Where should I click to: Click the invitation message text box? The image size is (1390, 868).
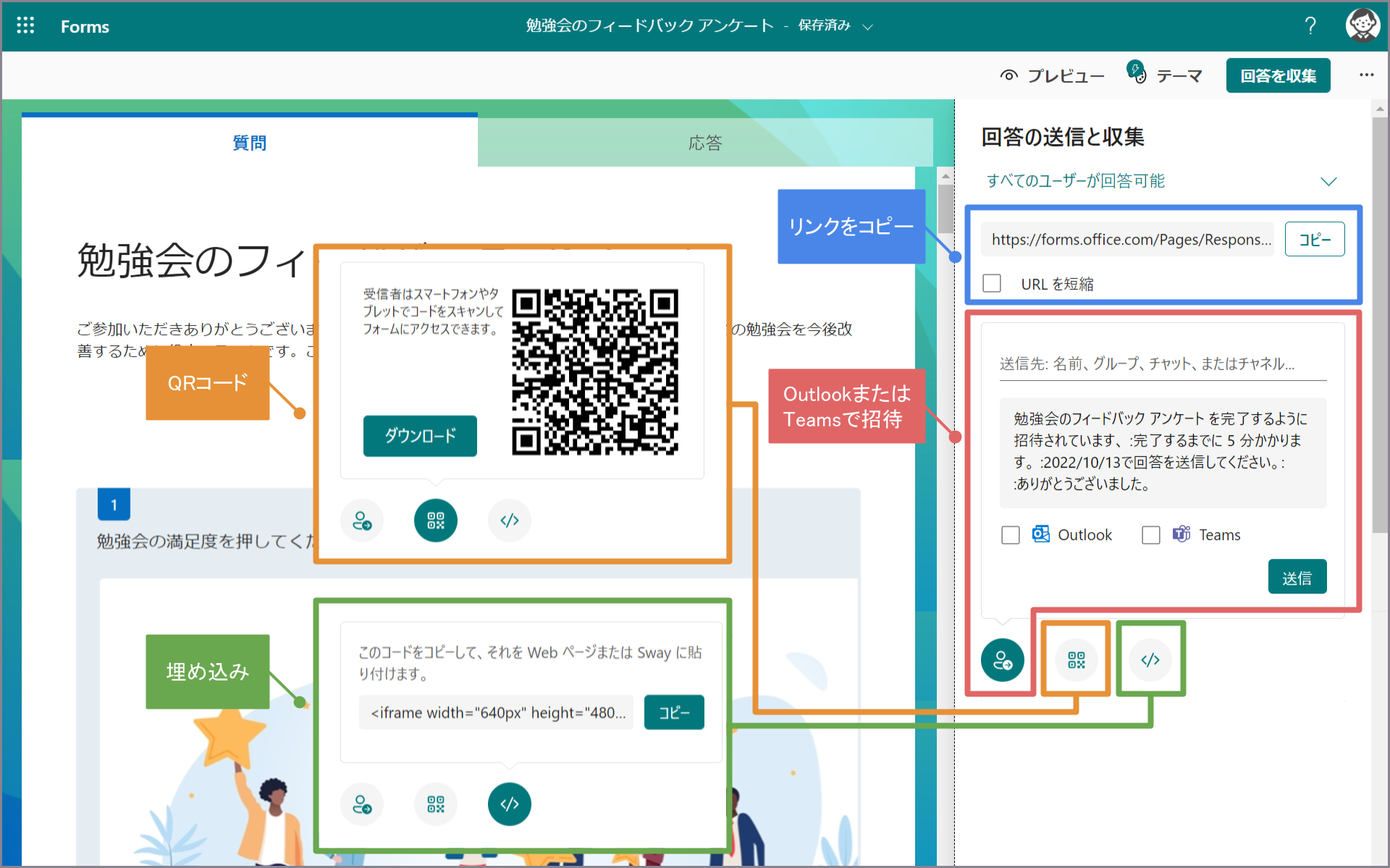pos(1163,452)
